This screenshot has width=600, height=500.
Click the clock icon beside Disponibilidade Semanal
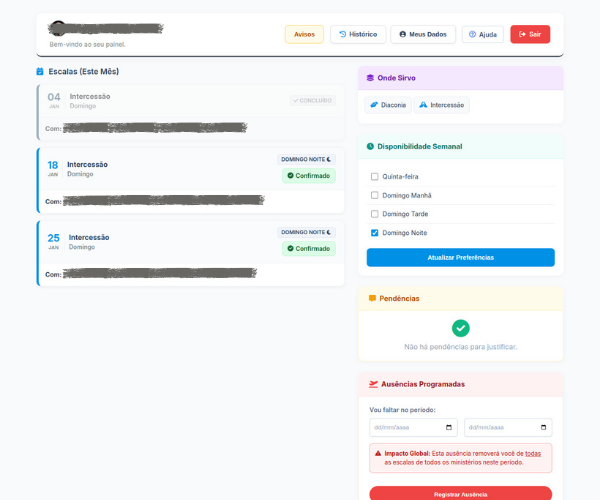[370, 146]
